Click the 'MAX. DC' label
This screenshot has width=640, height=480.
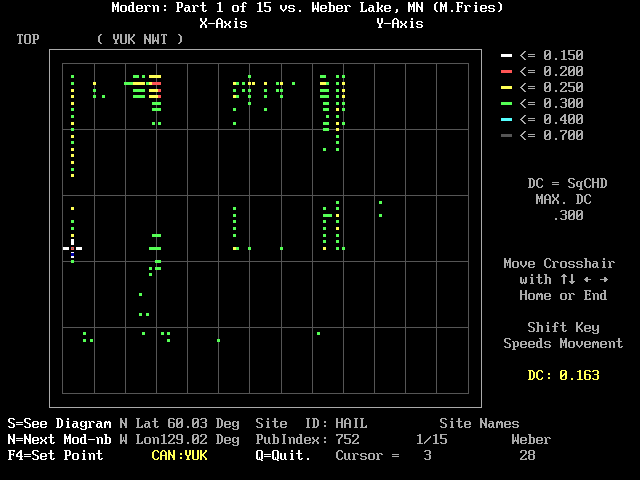[x=563, y=199]
